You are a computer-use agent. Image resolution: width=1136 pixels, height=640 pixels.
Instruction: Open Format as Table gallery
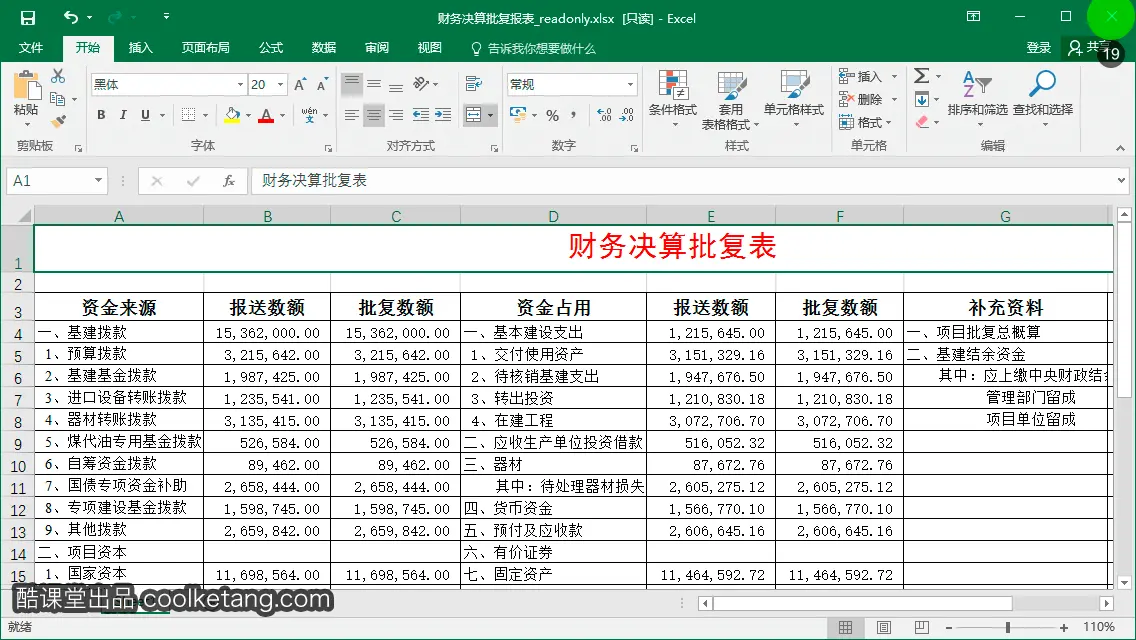tap(730, 100)
